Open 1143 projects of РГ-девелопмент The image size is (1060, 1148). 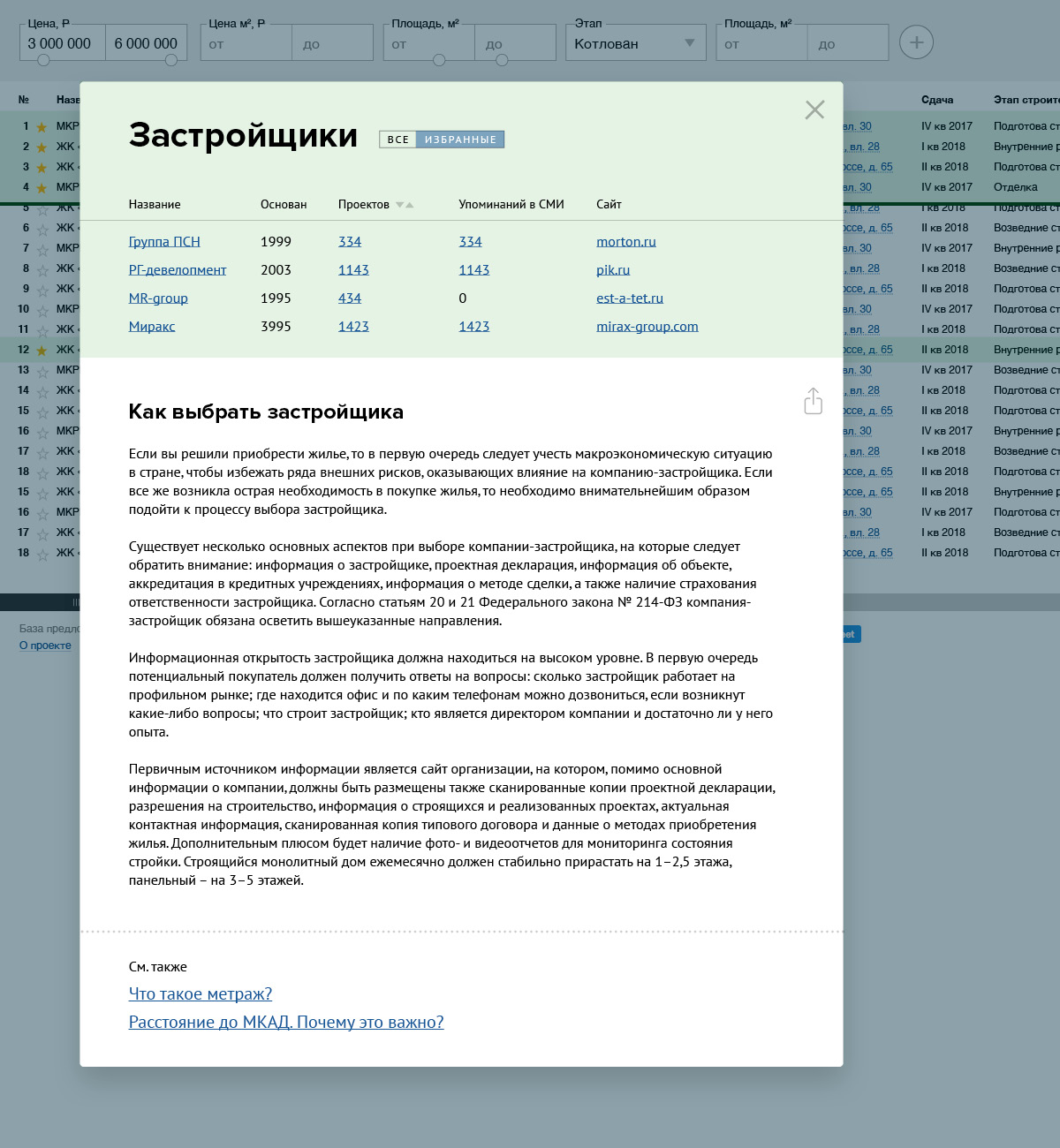[353, 270]
